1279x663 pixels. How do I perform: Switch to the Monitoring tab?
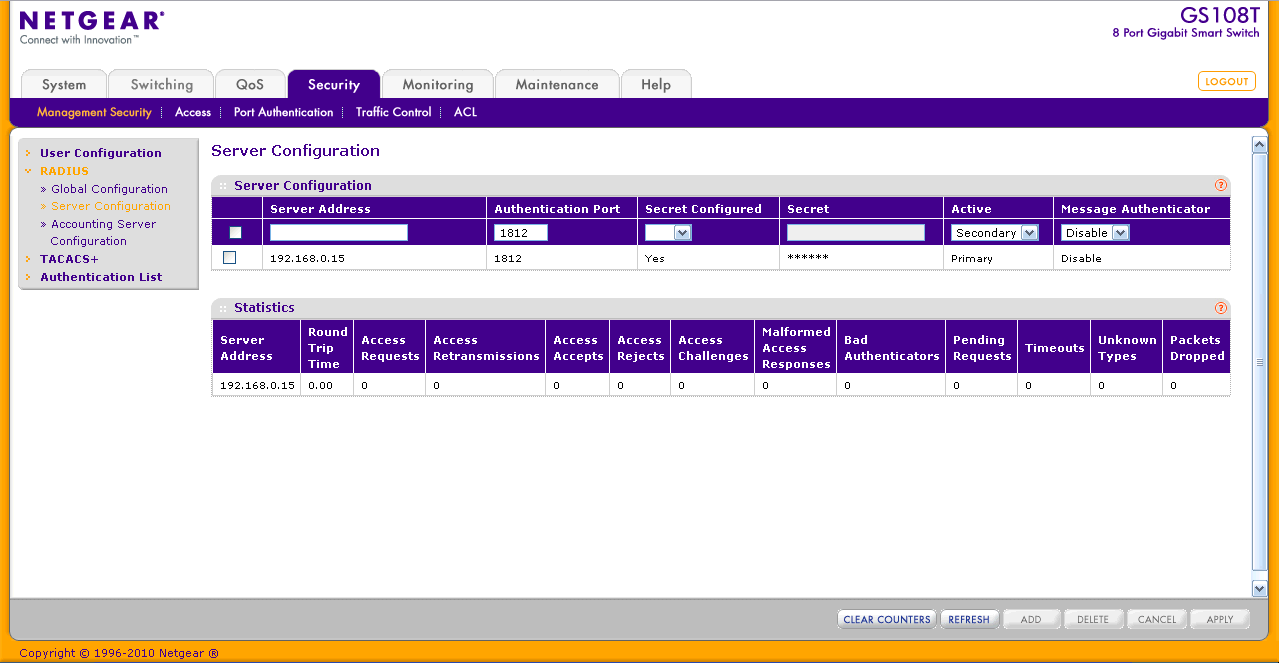tap(437, 85)
